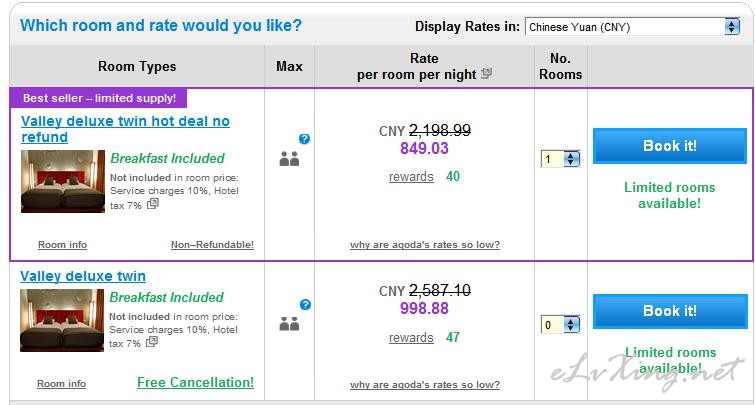The width and height of the screenshot is (755, 405).
Task: Open Display Rates currency dropdown
Action: coord(632,27)
